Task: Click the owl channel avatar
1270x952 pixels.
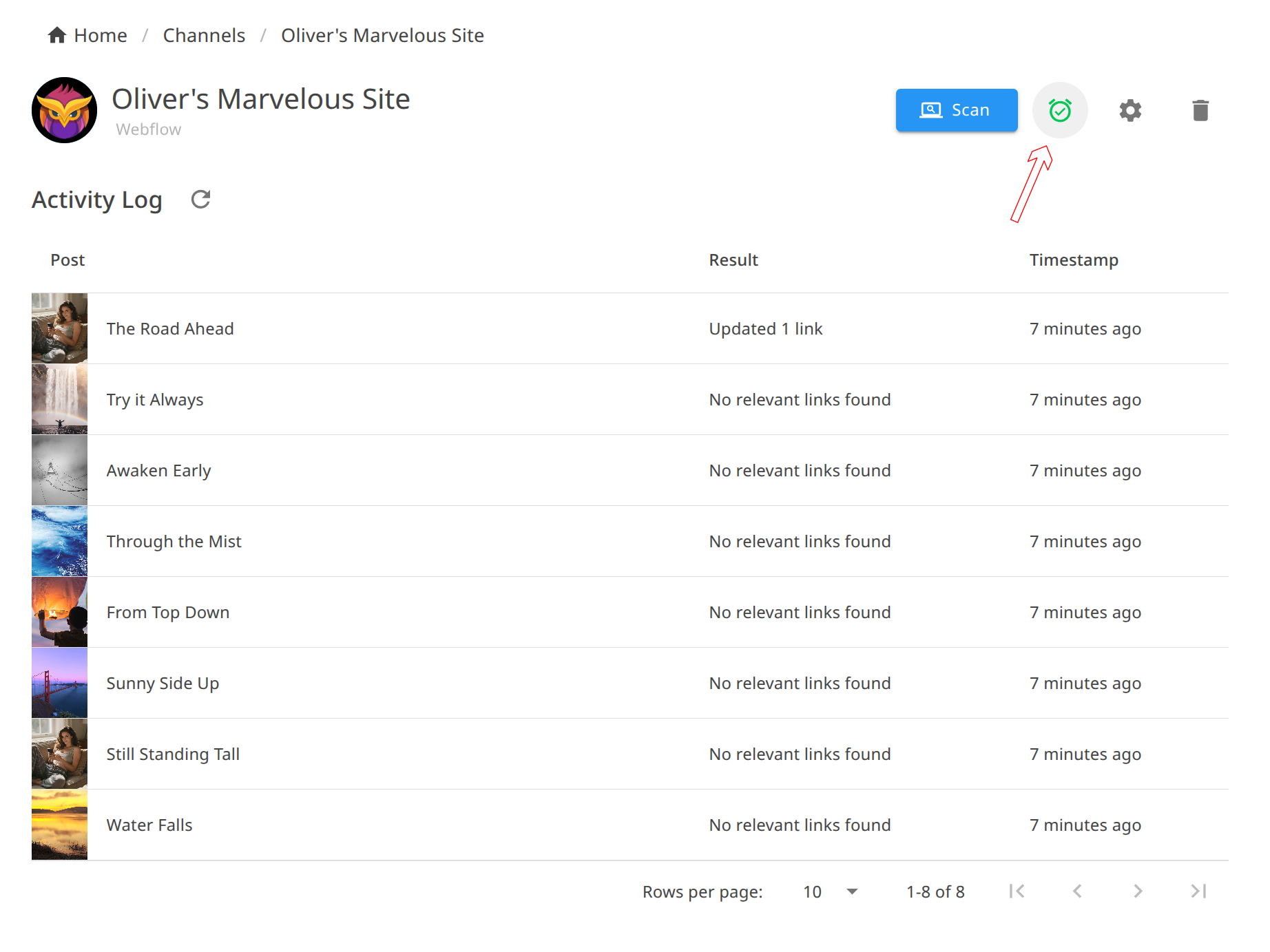Action: (x=64, y=110)
